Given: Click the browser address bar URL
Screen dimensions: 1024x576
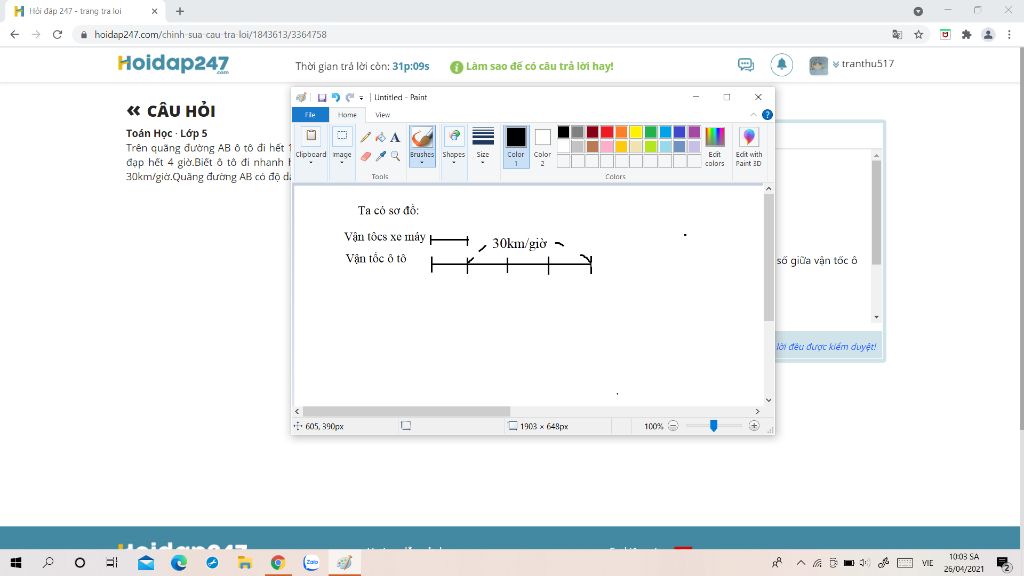Looking at the screenshot, I should tap(210, 35).
